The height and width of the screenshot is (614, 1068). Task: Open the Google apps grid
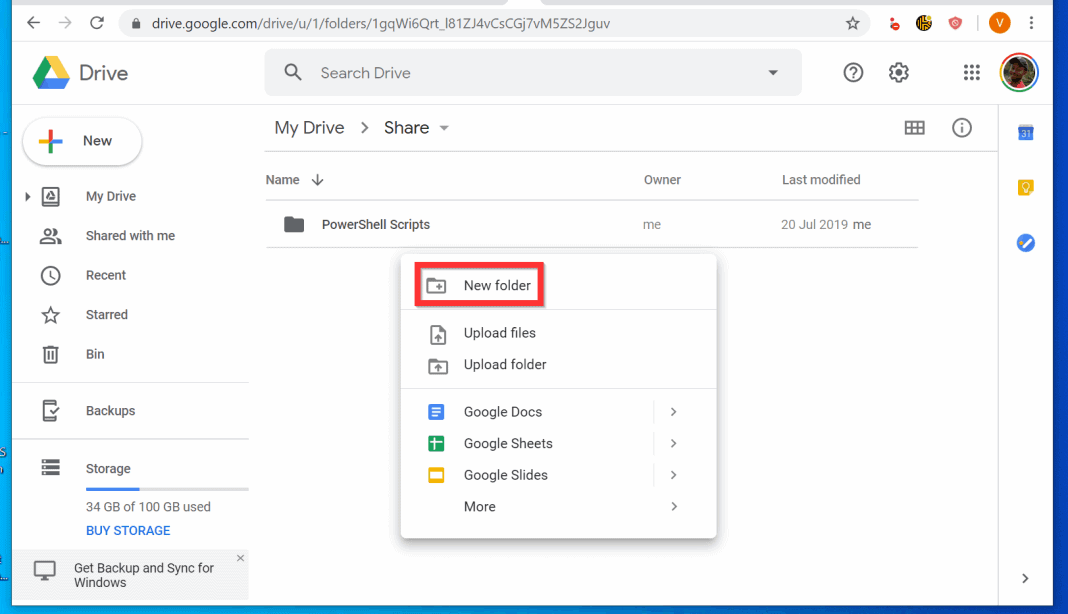(971, 72)
